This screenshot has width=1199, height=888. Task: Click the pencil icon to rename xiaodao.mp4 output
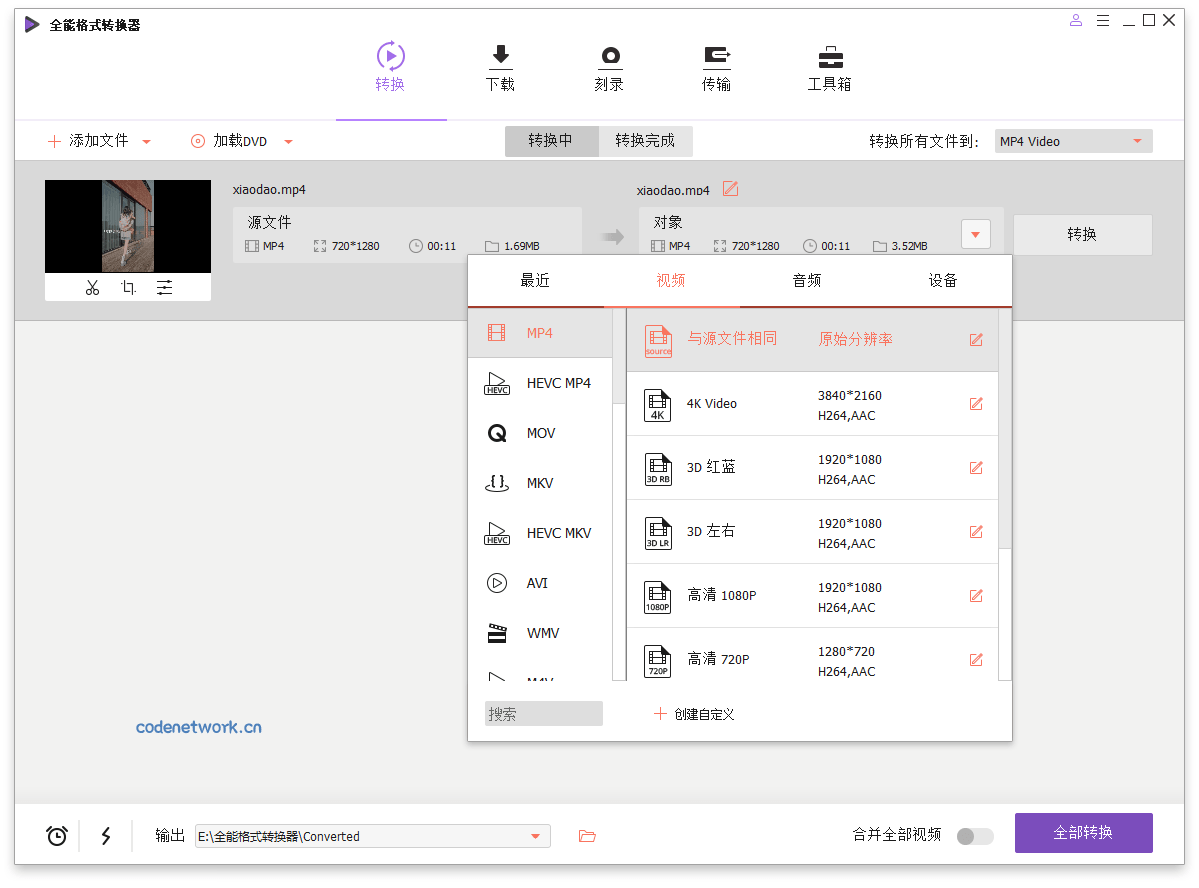729,188
